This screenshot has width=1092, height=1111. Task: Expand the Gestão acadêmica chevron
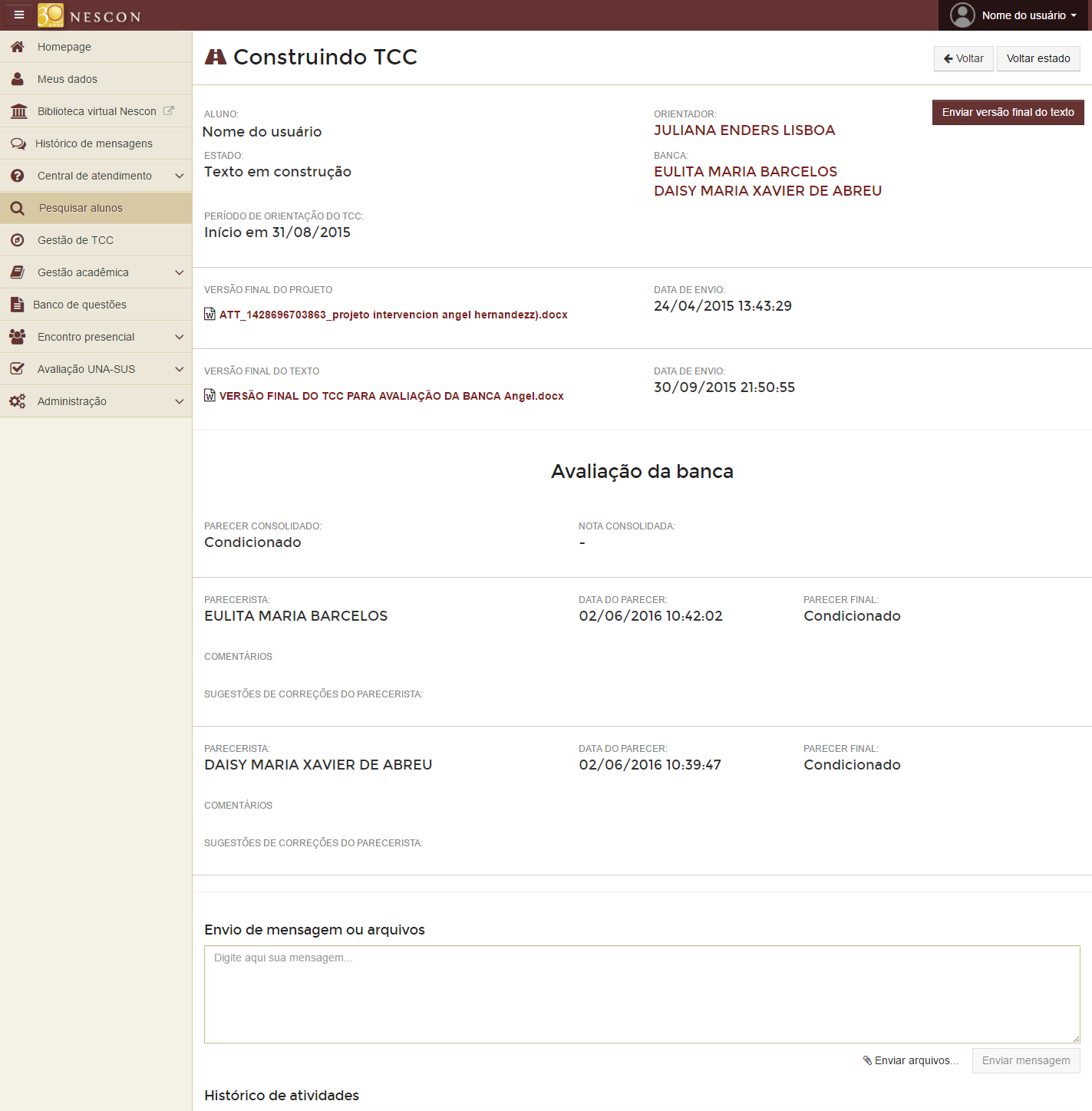[x=180, y=272]
